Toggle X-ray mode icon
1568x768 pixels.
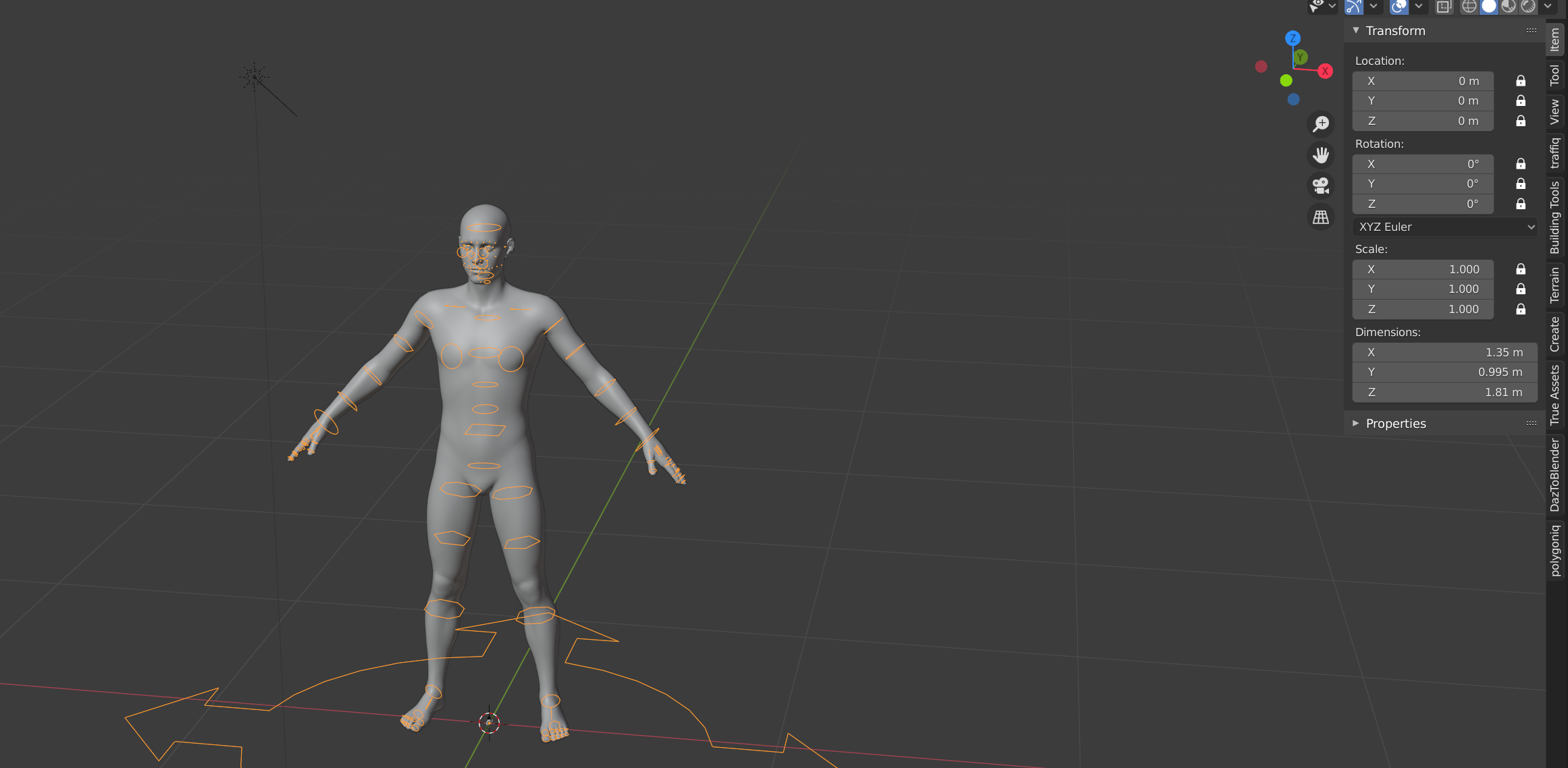point(1444,7)
